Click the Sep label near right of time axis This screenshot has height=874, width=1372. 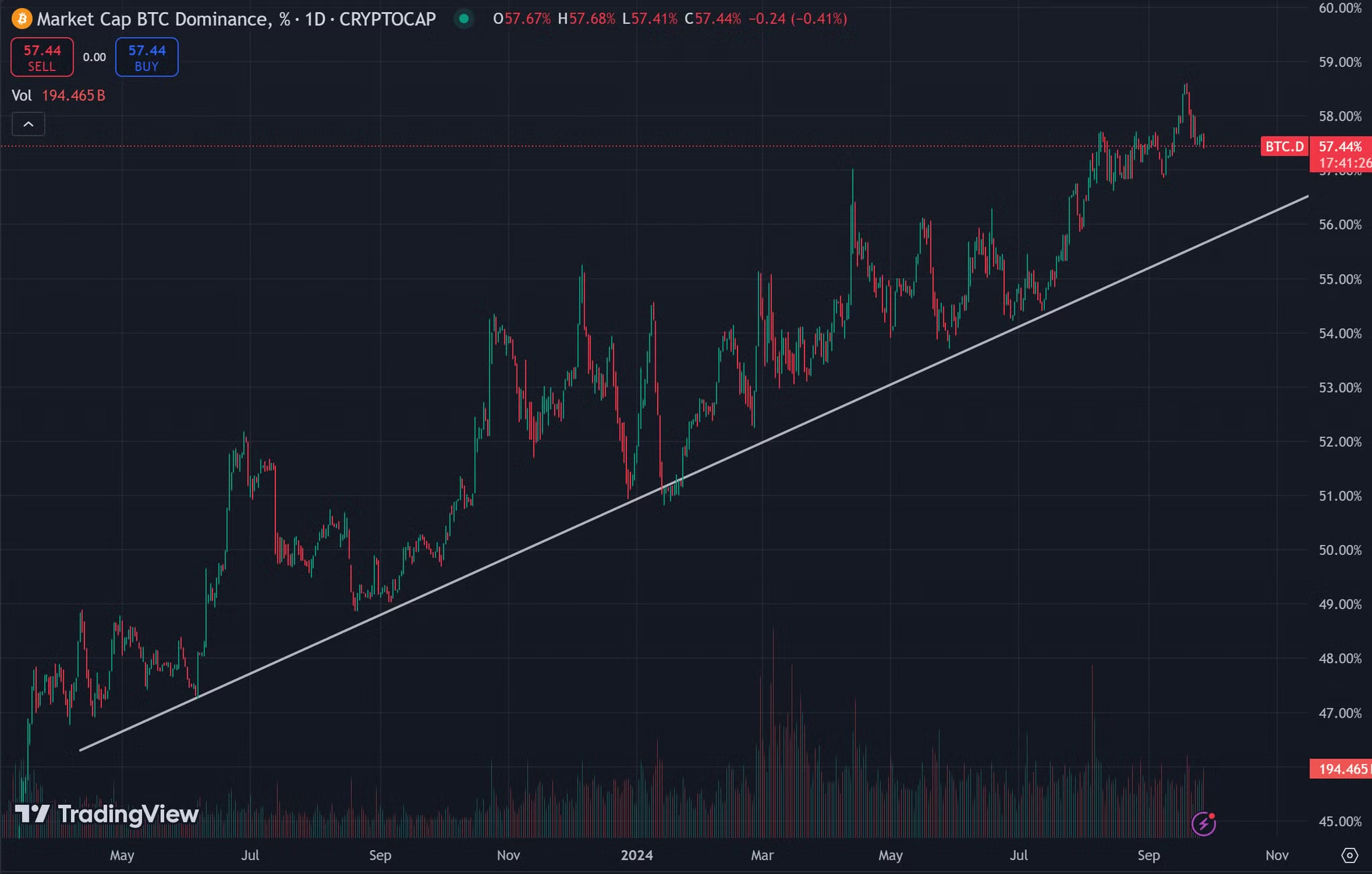[1148, 855]
